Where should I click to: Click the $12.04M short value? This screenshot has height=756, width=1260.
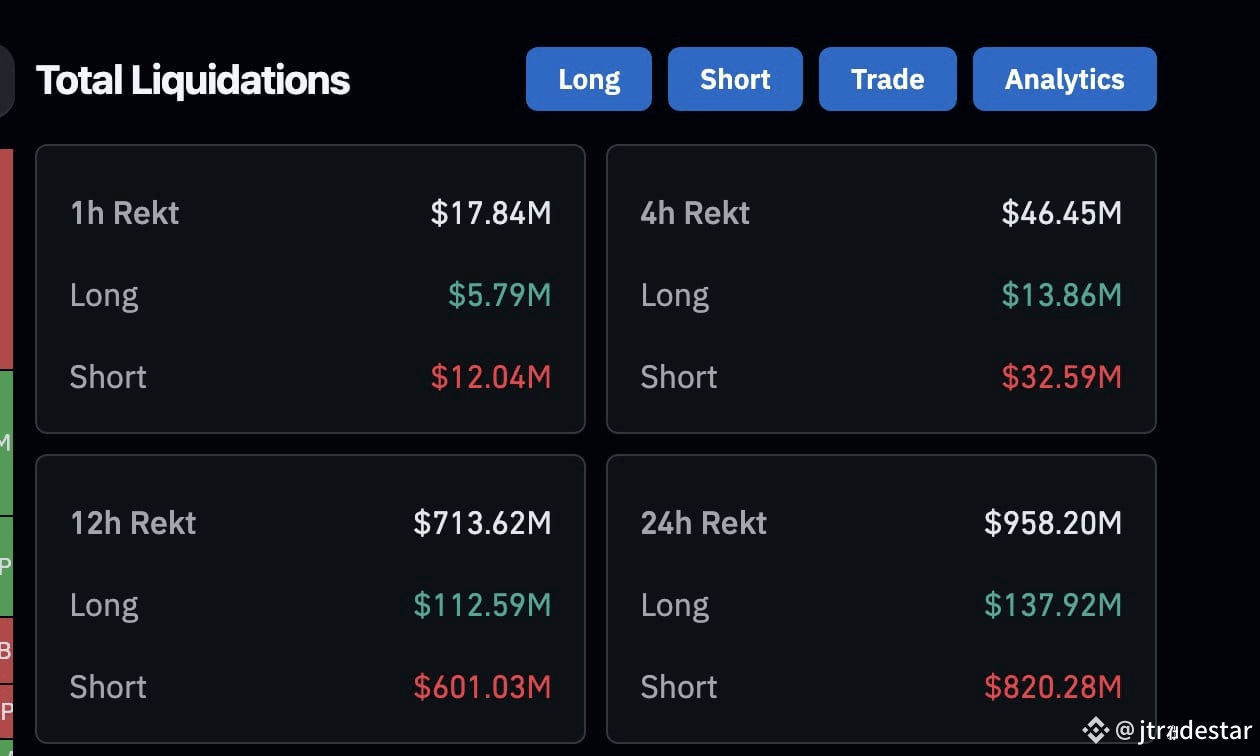coord(491,377)
